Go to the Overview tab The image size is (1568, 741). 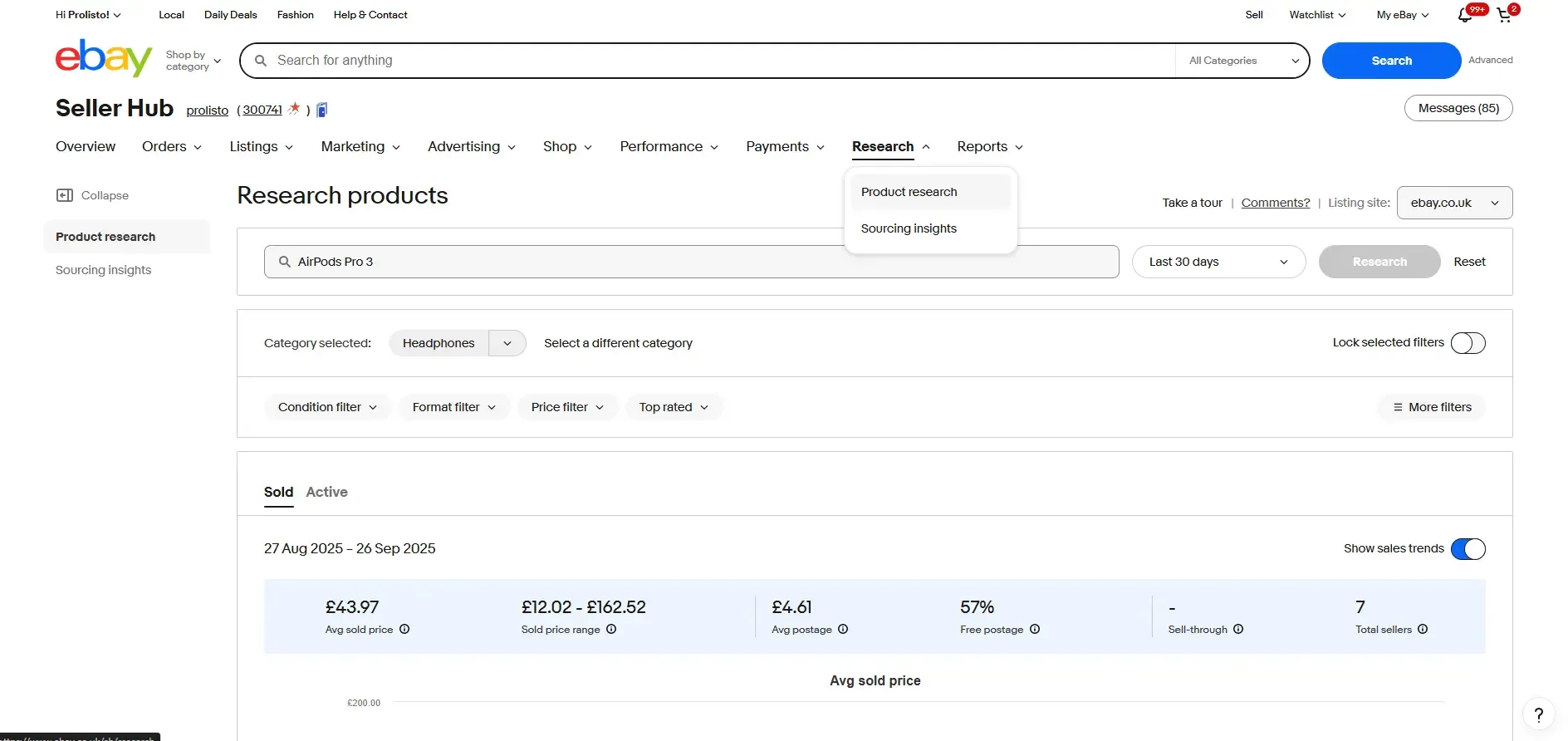tap(86, 146)
